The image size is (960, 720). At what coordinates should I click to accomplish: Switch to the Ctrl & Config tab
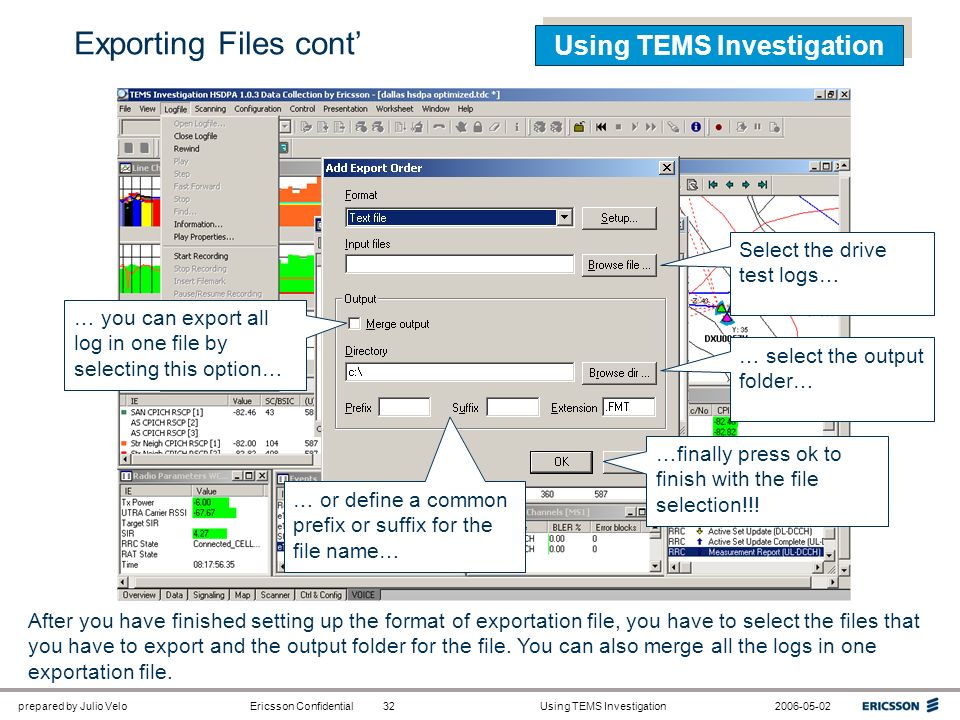point(321,594)
